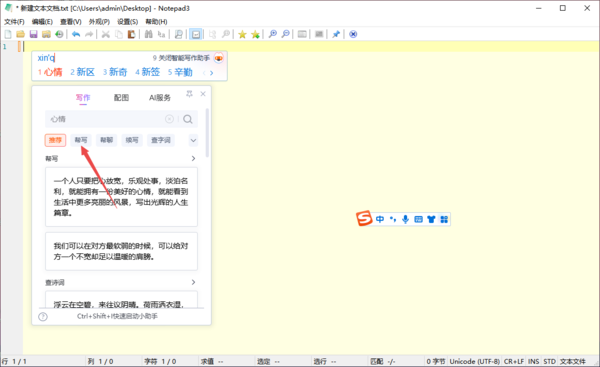
Task: Click the writing panel vertical scrollbar
Action: (207, 133)
